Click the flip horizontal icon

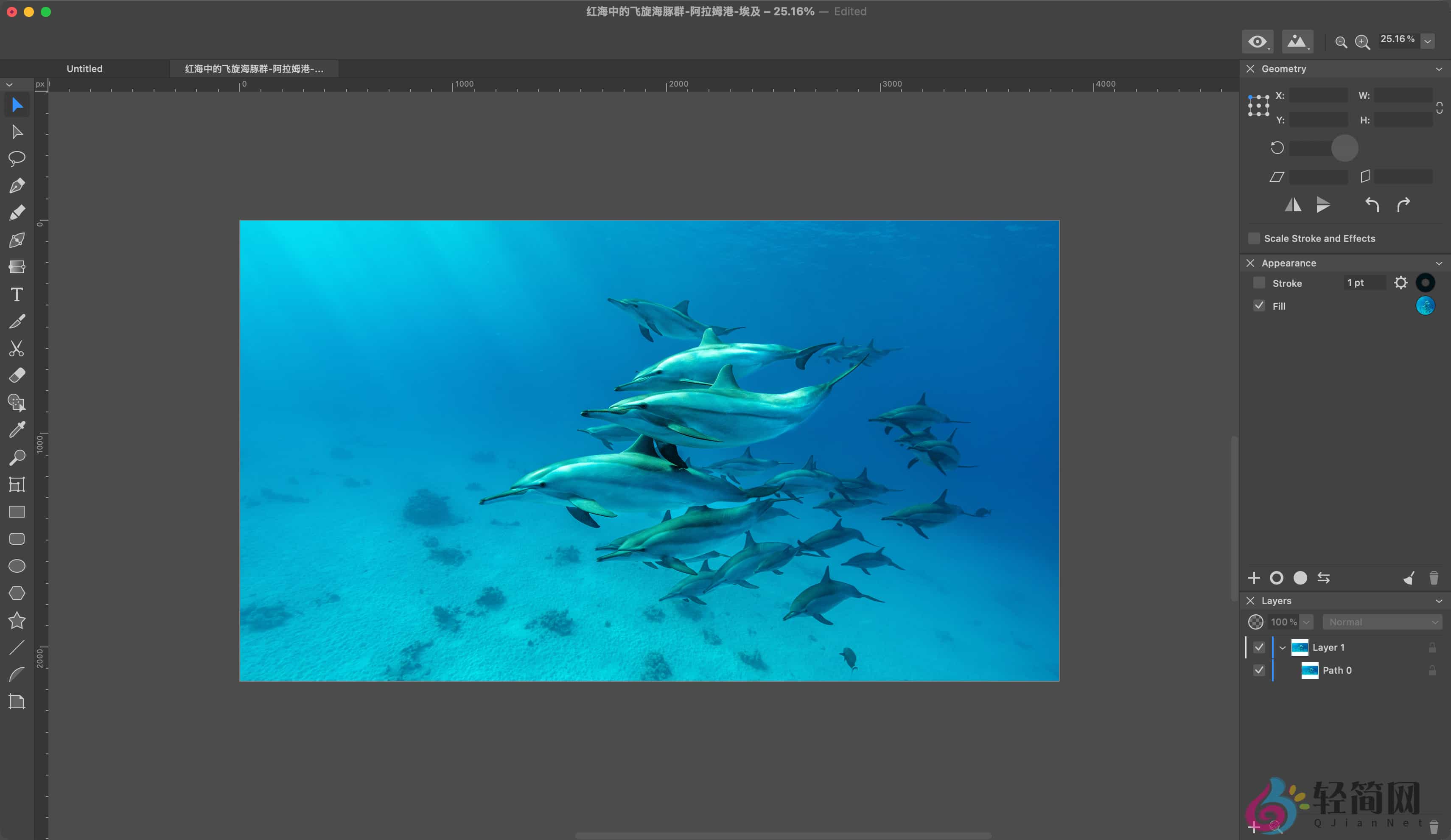1293,205
